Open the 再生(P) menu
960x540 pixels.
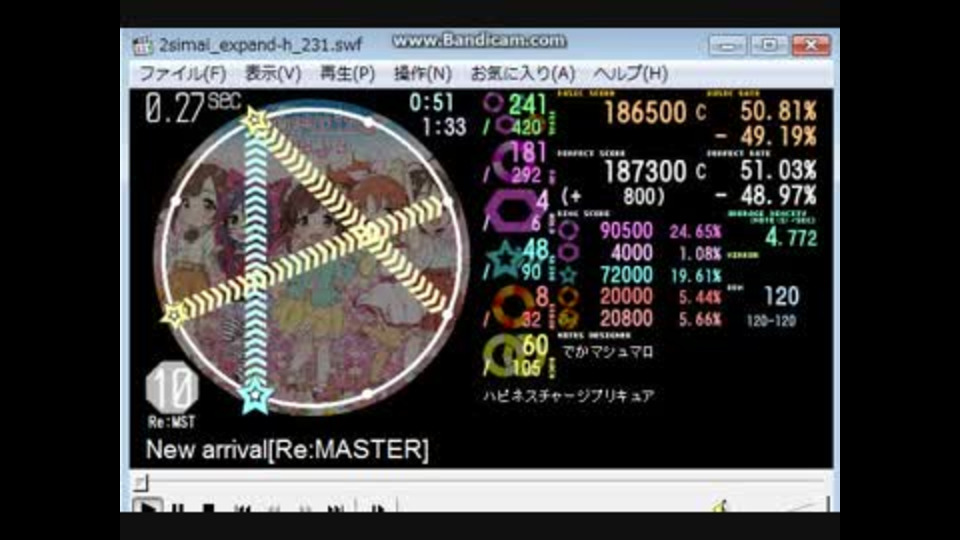(x=347, y=74)
